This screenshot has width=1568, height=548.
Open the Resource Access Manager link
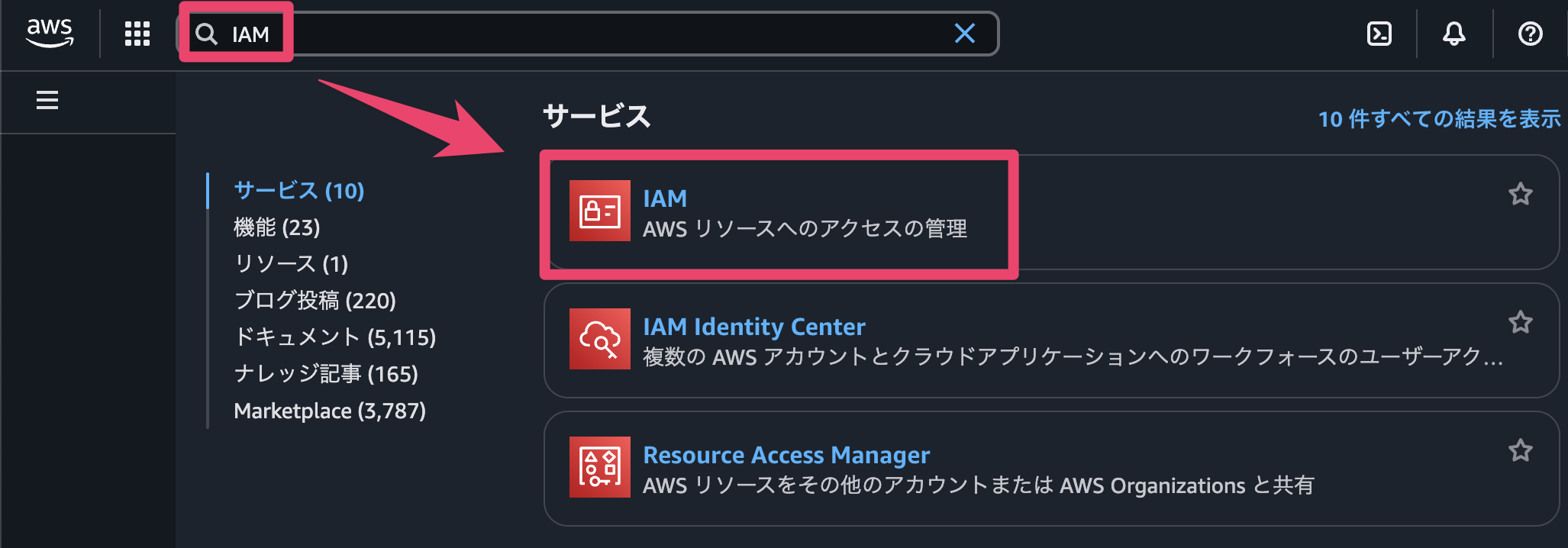786,455
